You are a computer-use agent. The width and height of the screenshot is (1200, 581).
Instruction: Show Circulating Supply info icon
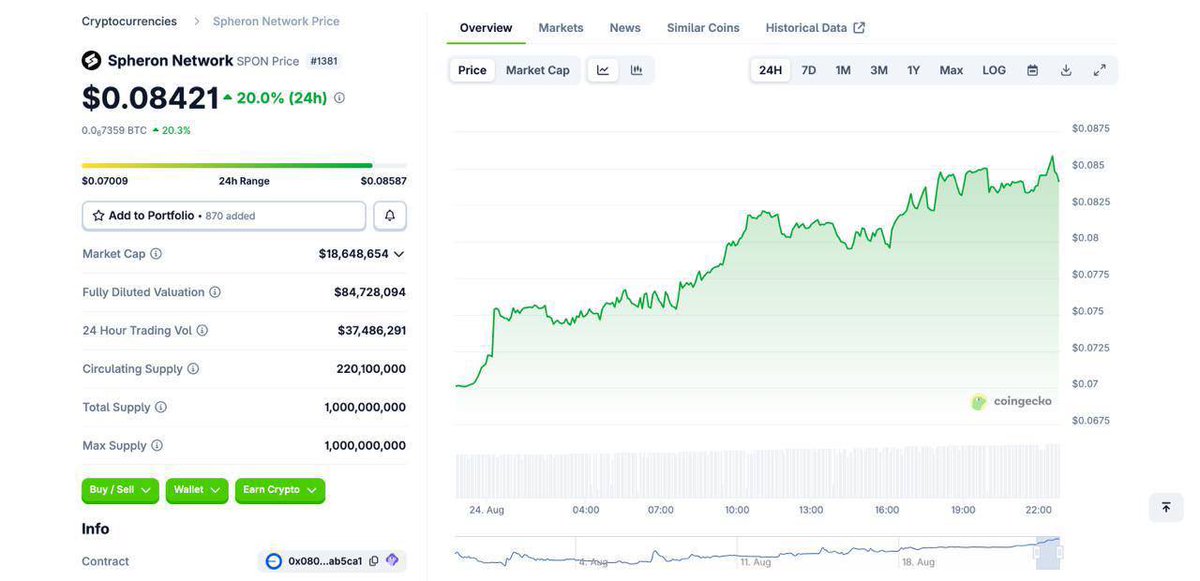pyautogui.click(x=193, y=369)
